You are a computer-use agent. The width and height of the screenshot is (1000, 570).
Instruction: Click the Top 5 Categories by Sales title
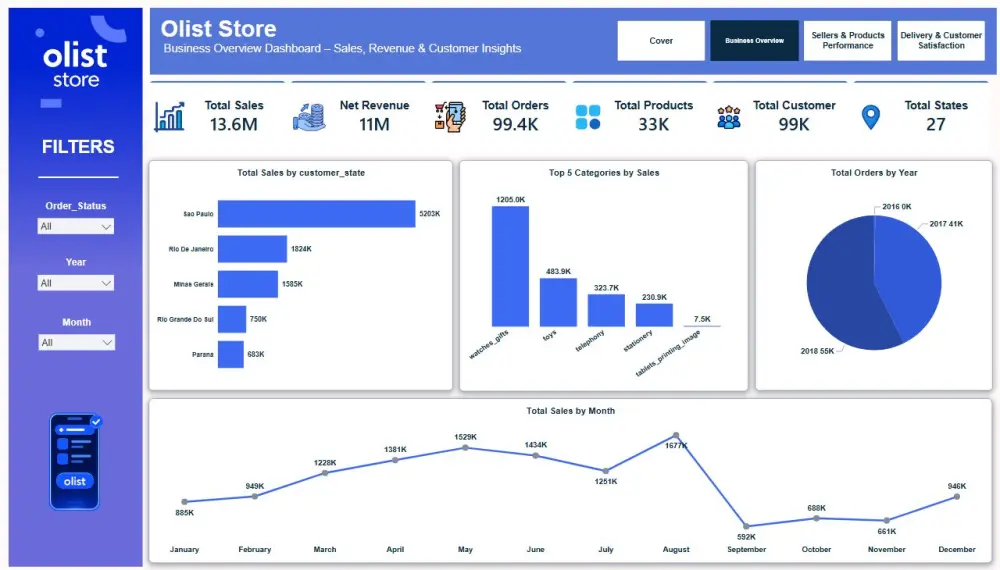tap(604, 173)
